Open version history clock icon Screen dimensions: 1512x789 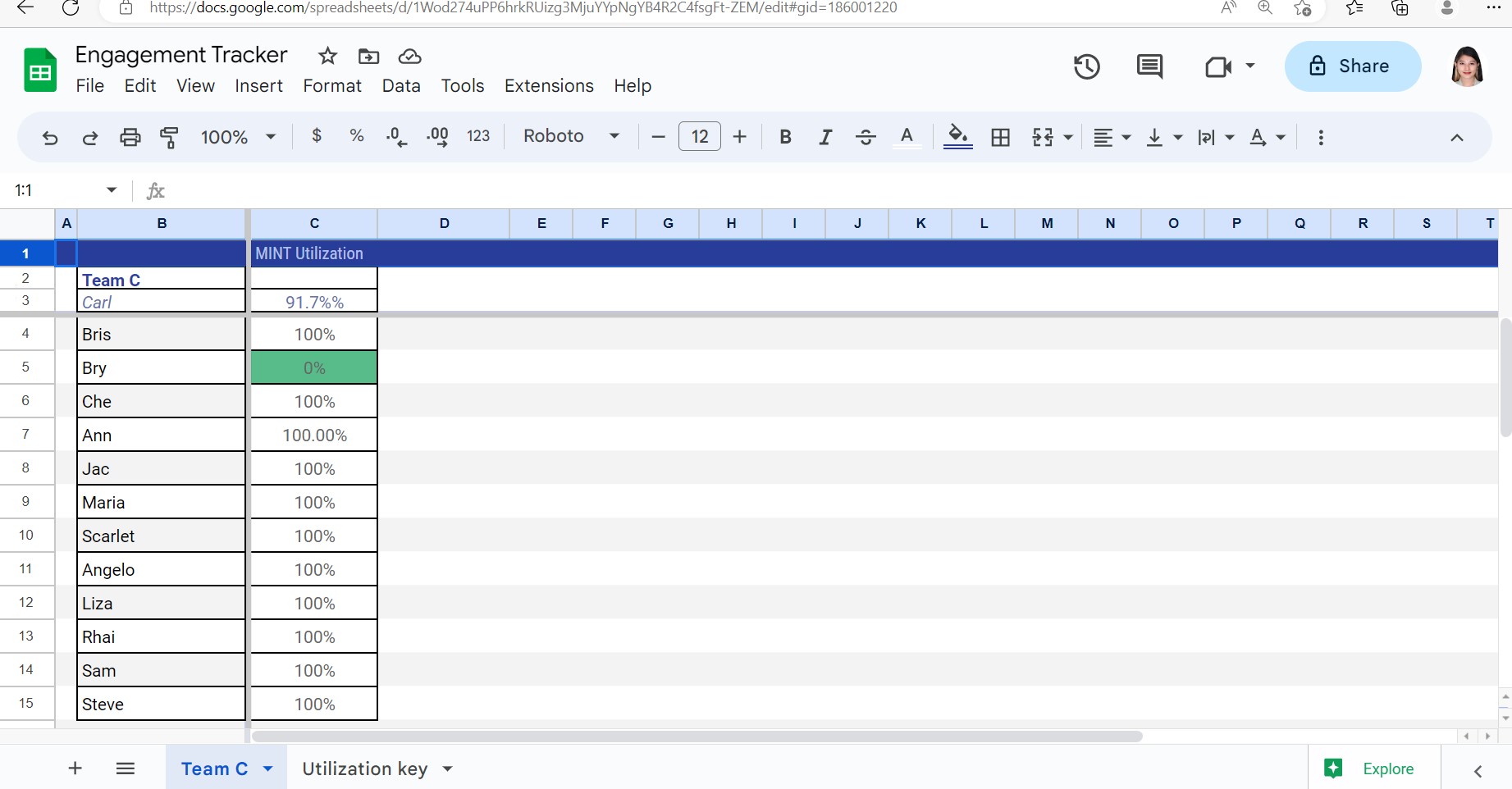[1087, 66]
